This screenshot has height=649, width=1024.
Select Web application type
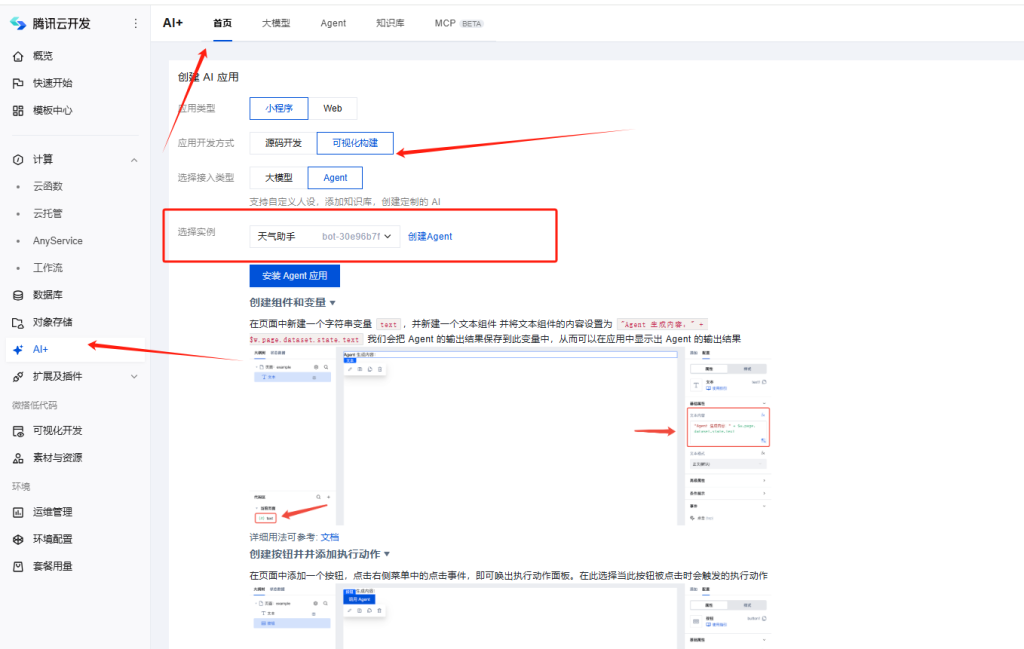[332, 108]
